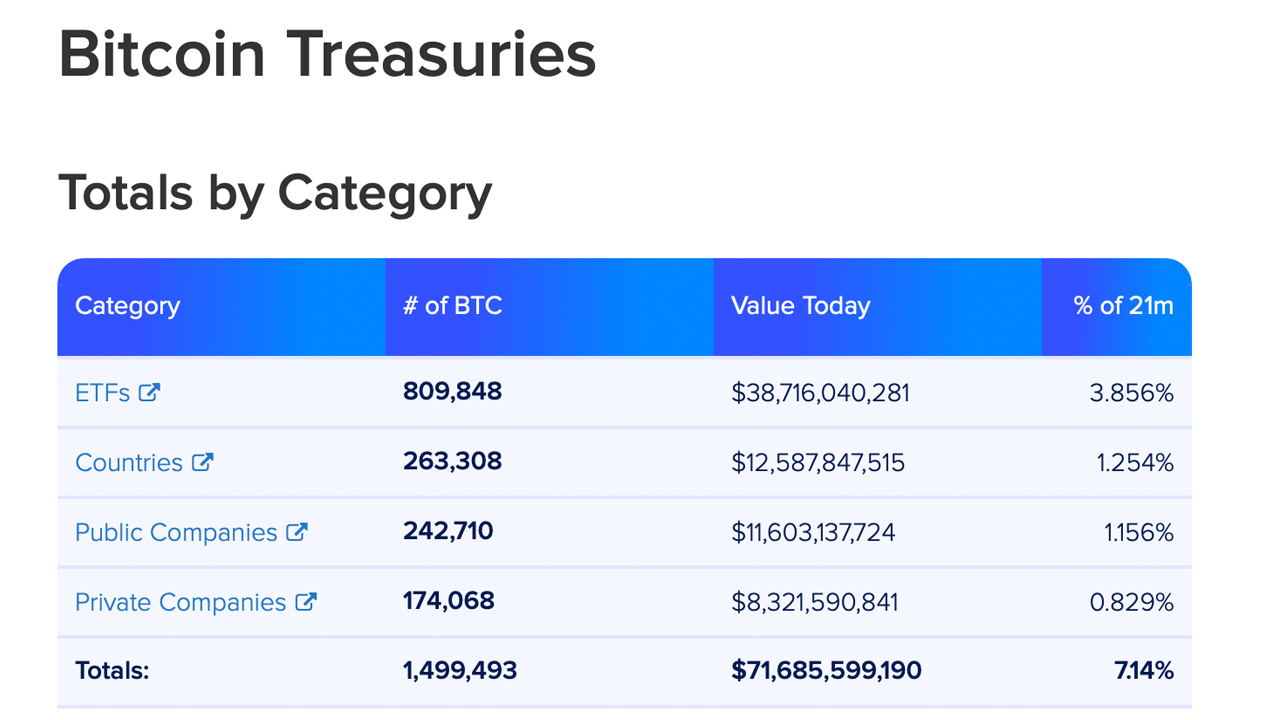The height and width of the screenshot is (720, 1280).
Task: Follow the Private Companies link
Action: click(181, 602)
